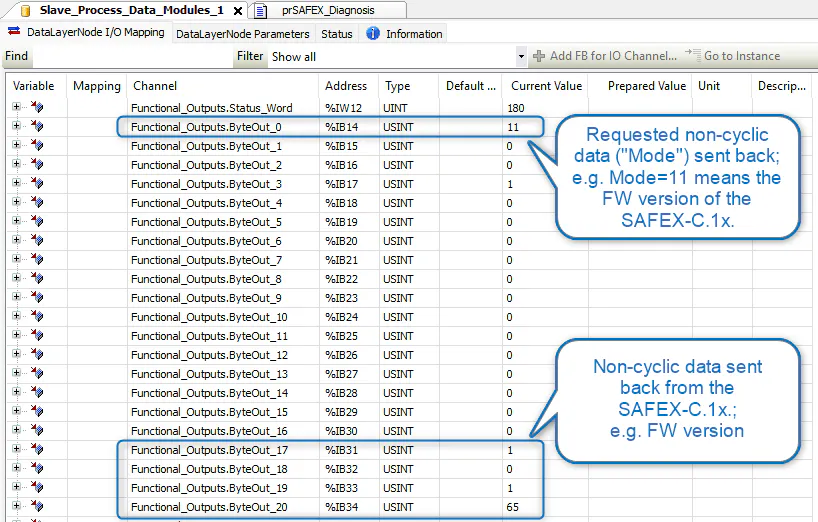Screen dimensions: 818x522
Task: Expand the ByteOut_0 row tree node
Action: coord(17,127)
